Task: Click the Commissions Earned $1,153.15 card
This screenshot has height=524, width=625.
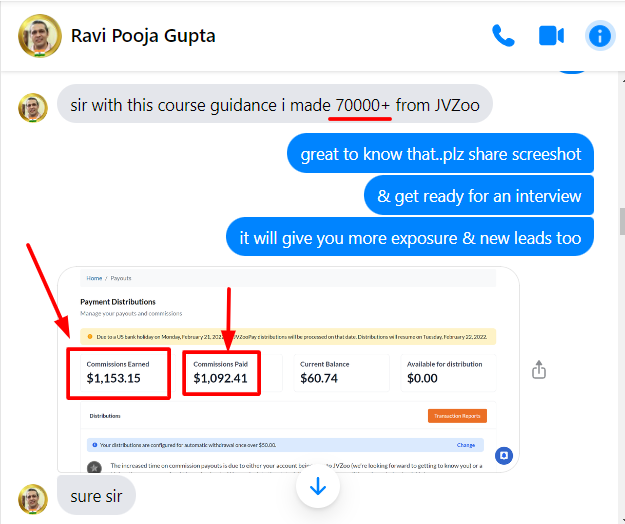Action: [x=118, y=373]
